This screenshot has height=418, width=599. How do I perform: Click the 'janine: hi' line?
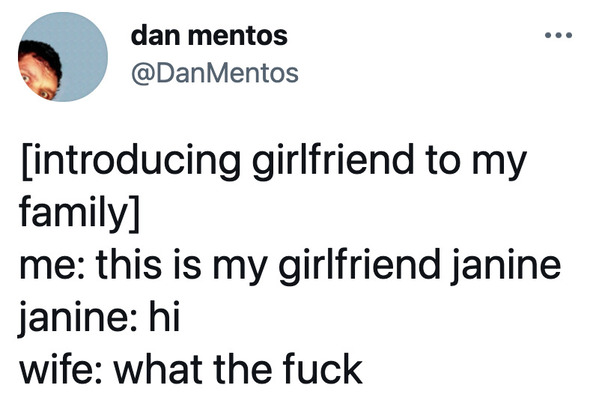pos(99,318)
